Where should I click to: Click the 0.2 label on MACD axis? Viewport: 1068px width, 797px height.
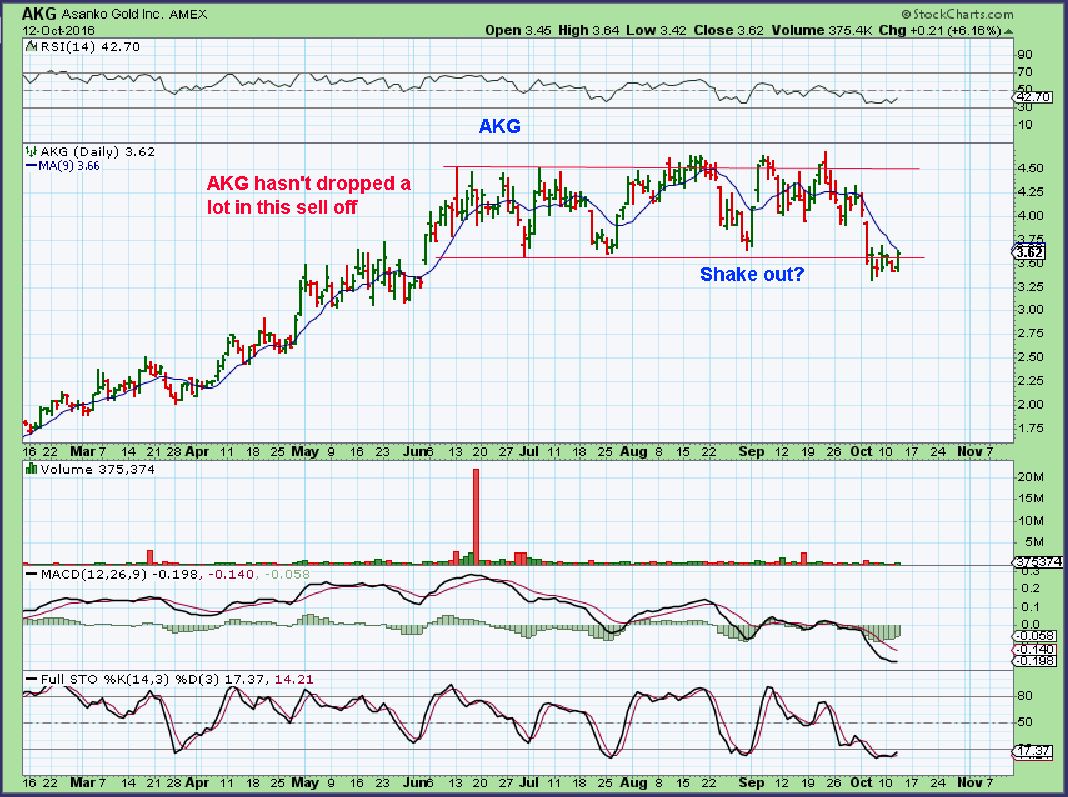coord(1031,588)
